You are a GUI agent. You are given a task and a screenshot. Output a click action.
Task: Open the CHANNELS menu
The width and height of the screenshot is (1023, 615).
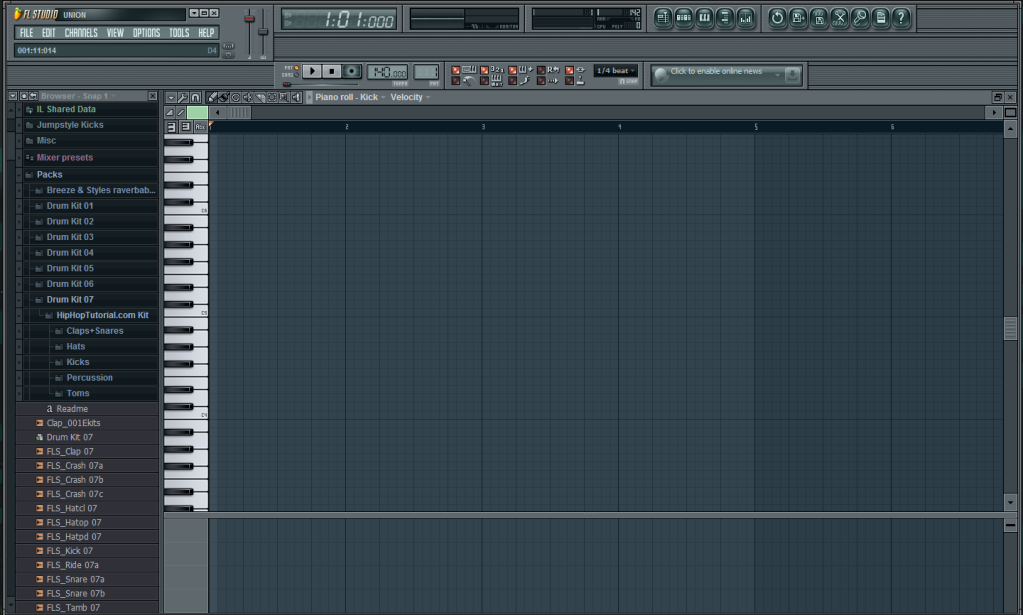(x=81, y=33)
